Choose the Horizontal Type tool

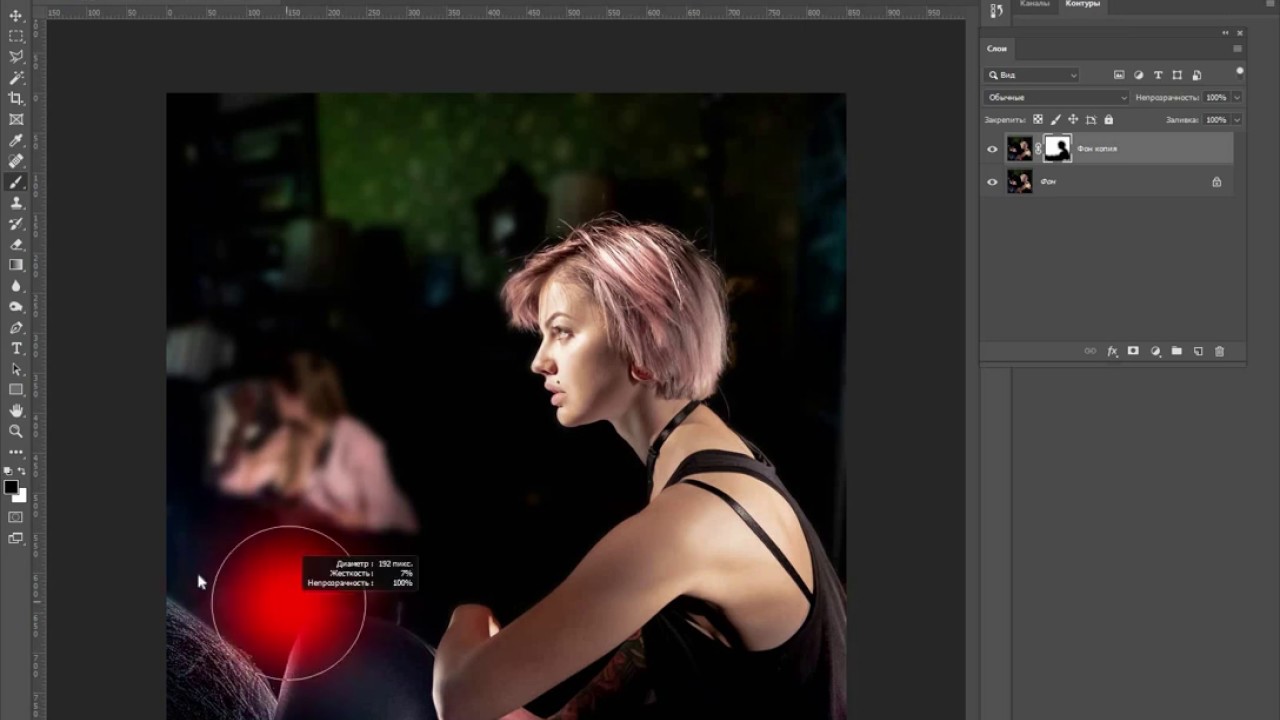click(16, 348)
